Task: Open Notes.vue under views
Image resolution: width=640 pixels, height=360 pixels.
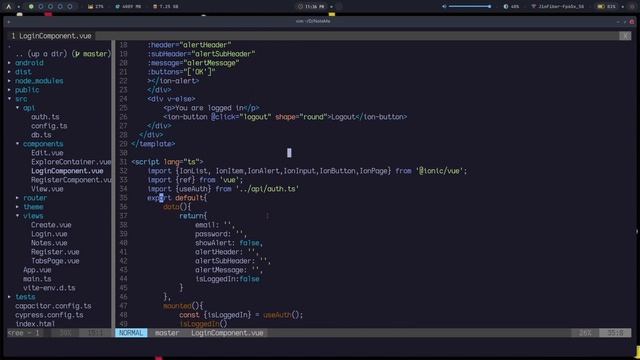Action: pos(49,243)
